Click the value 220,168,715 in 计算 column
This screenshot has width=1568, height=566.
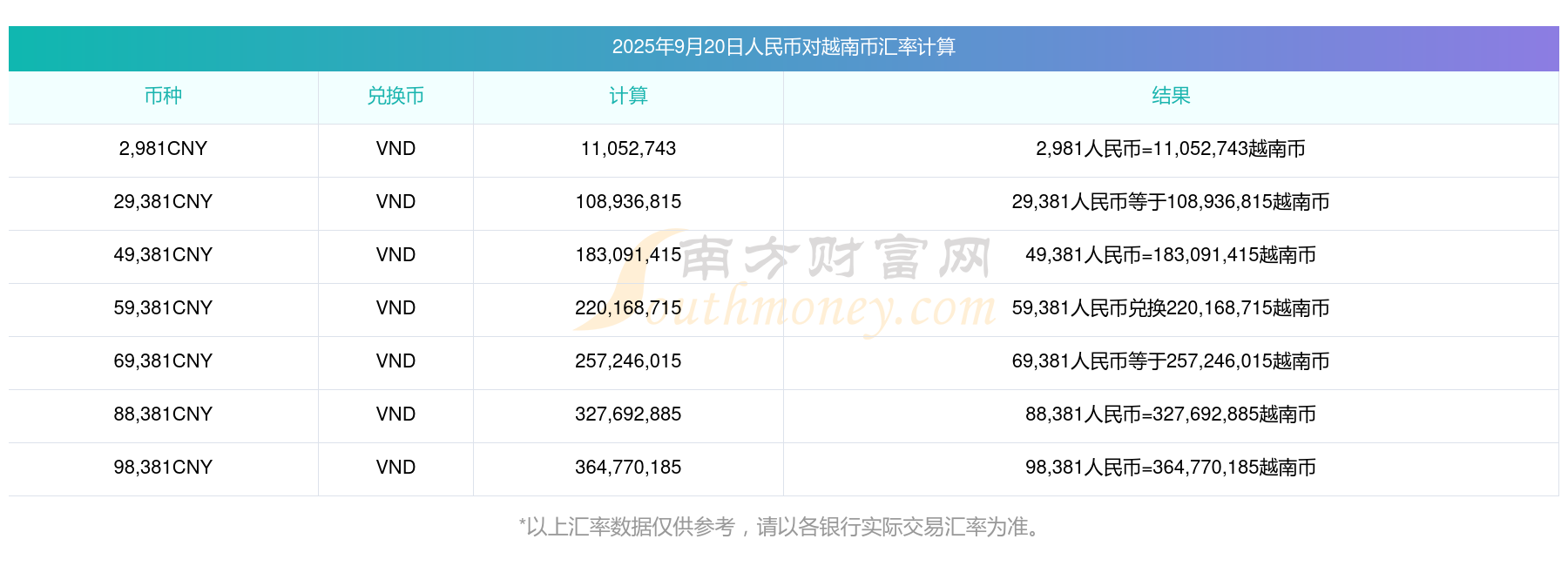click(628, 308)
